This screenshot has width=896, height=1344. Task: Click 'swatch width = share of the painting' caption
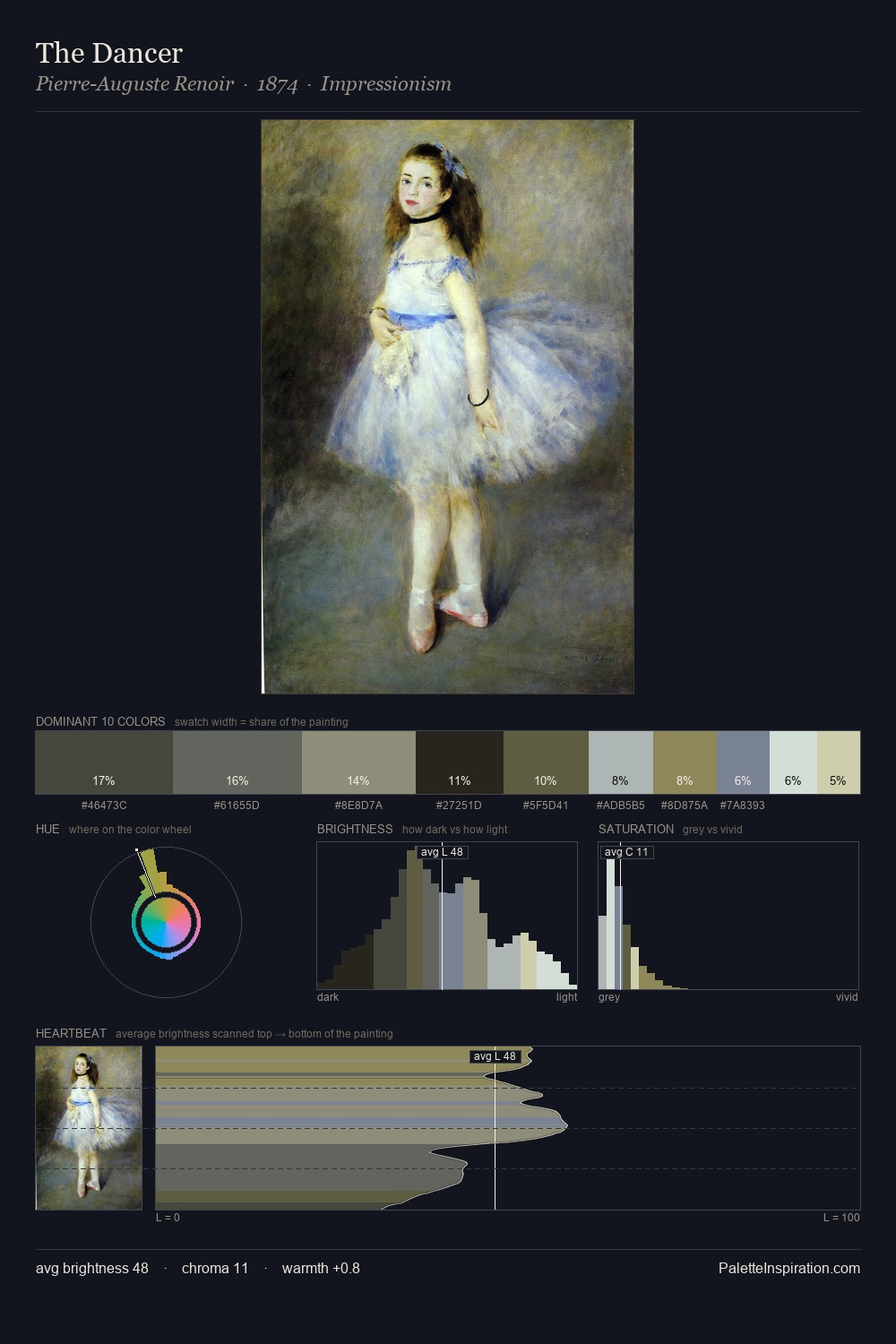tap(262, 721)
